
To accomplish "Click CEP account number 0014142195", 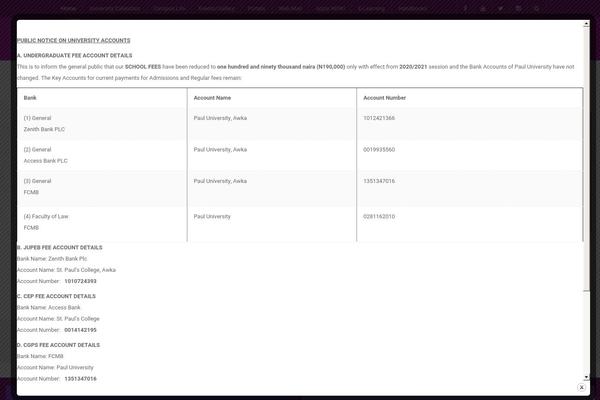I will (x=80, y=330).
